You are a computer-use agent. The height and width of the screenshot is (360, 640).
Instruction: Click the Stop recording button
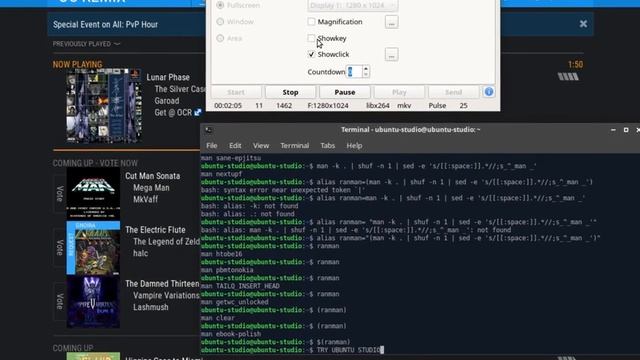pyautogui.click(x=290, y=92)
